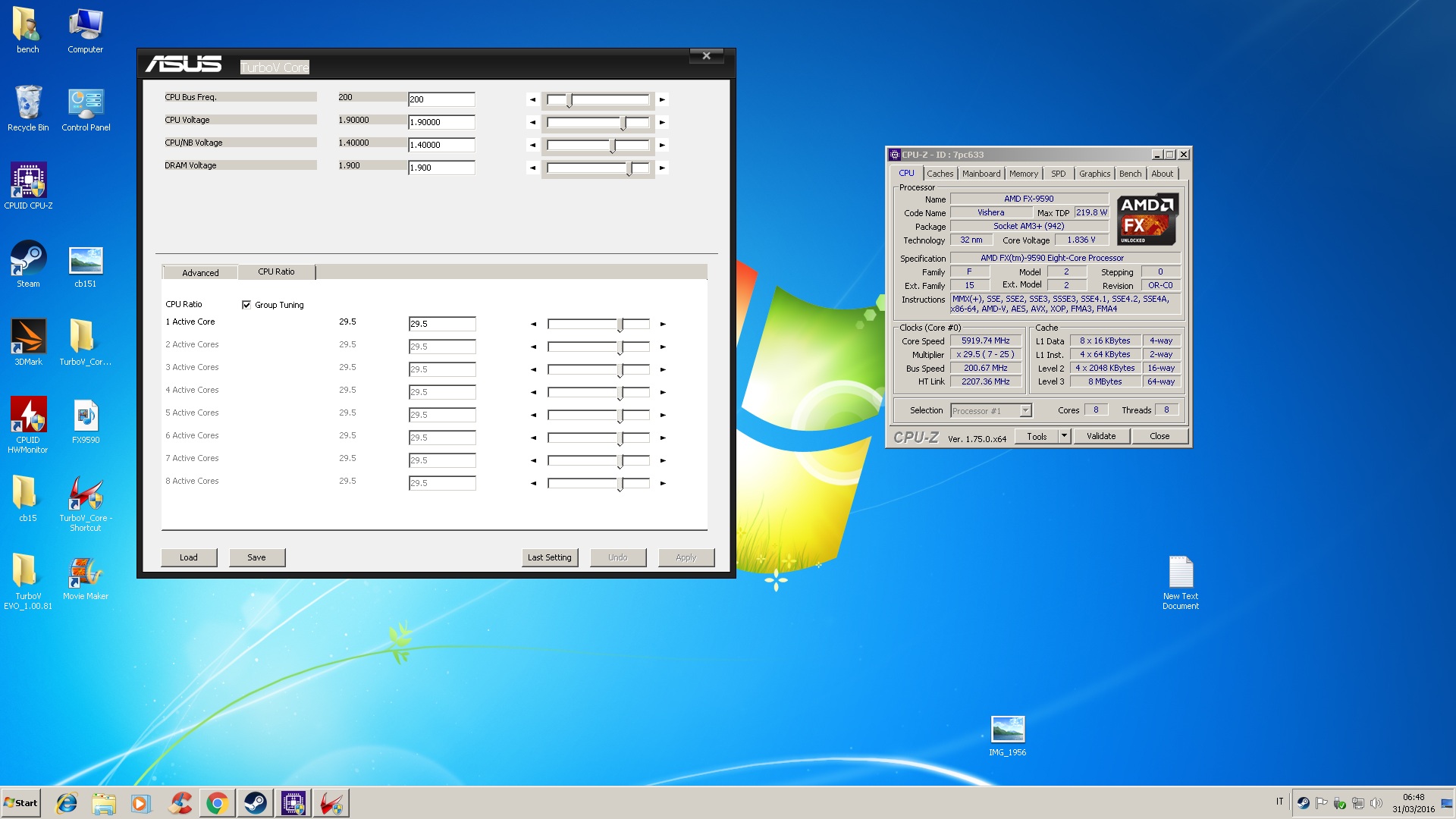Switch to TurboV Core taskbar button

click(331, 803)
